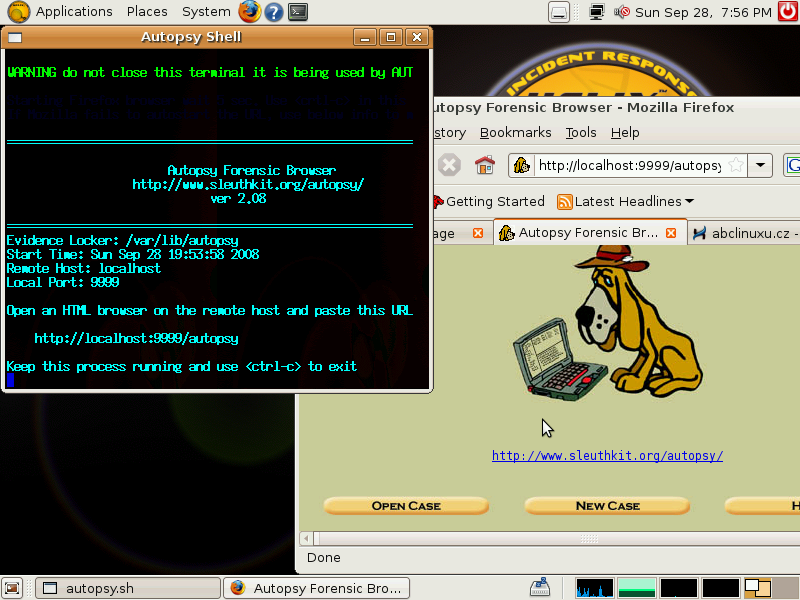800x600 pixels.
Task: Close the Autopsy Shell window
Action: pos(417,37)
